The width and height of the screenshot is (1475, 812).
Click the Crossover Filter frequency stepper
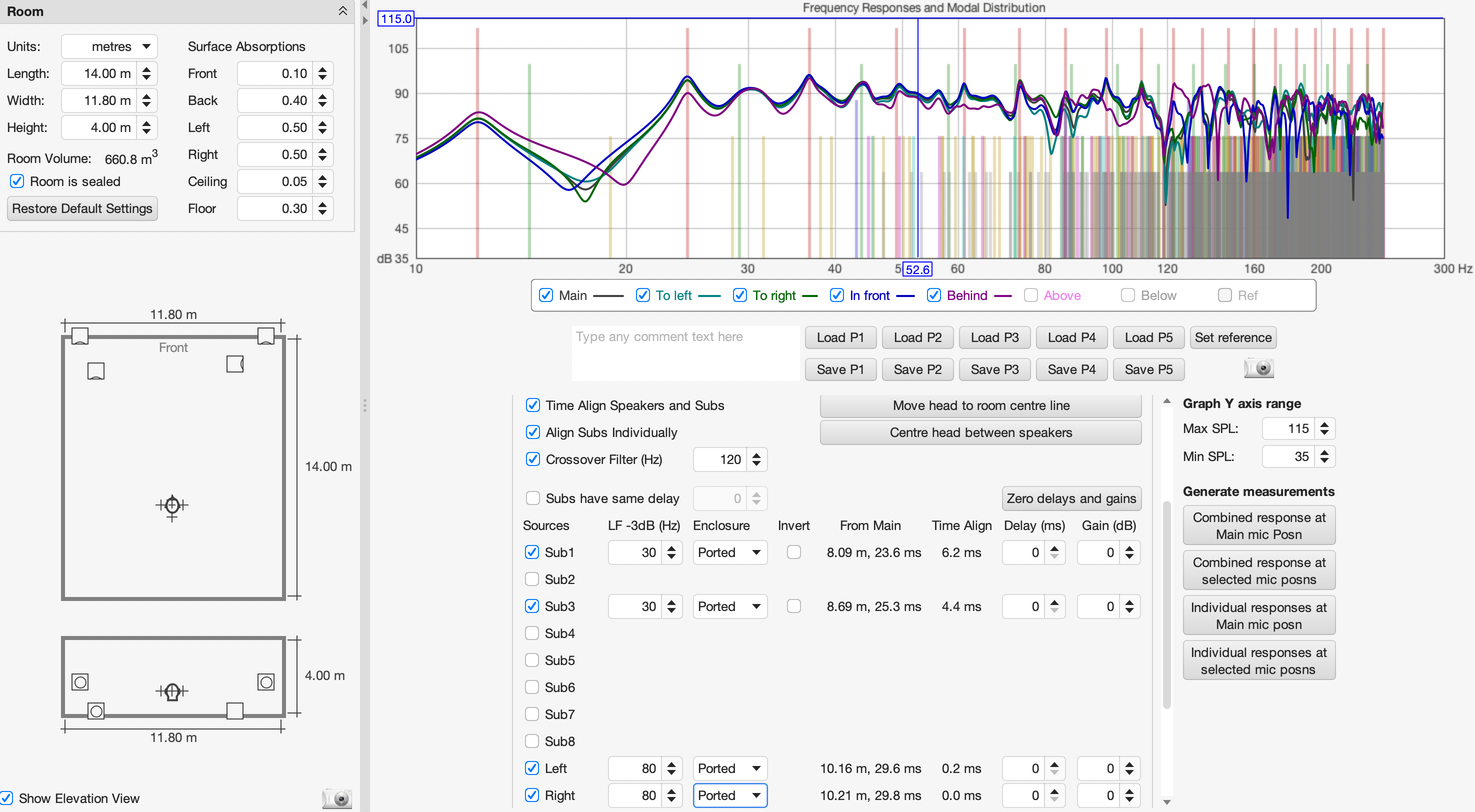(x=756, y=459)
